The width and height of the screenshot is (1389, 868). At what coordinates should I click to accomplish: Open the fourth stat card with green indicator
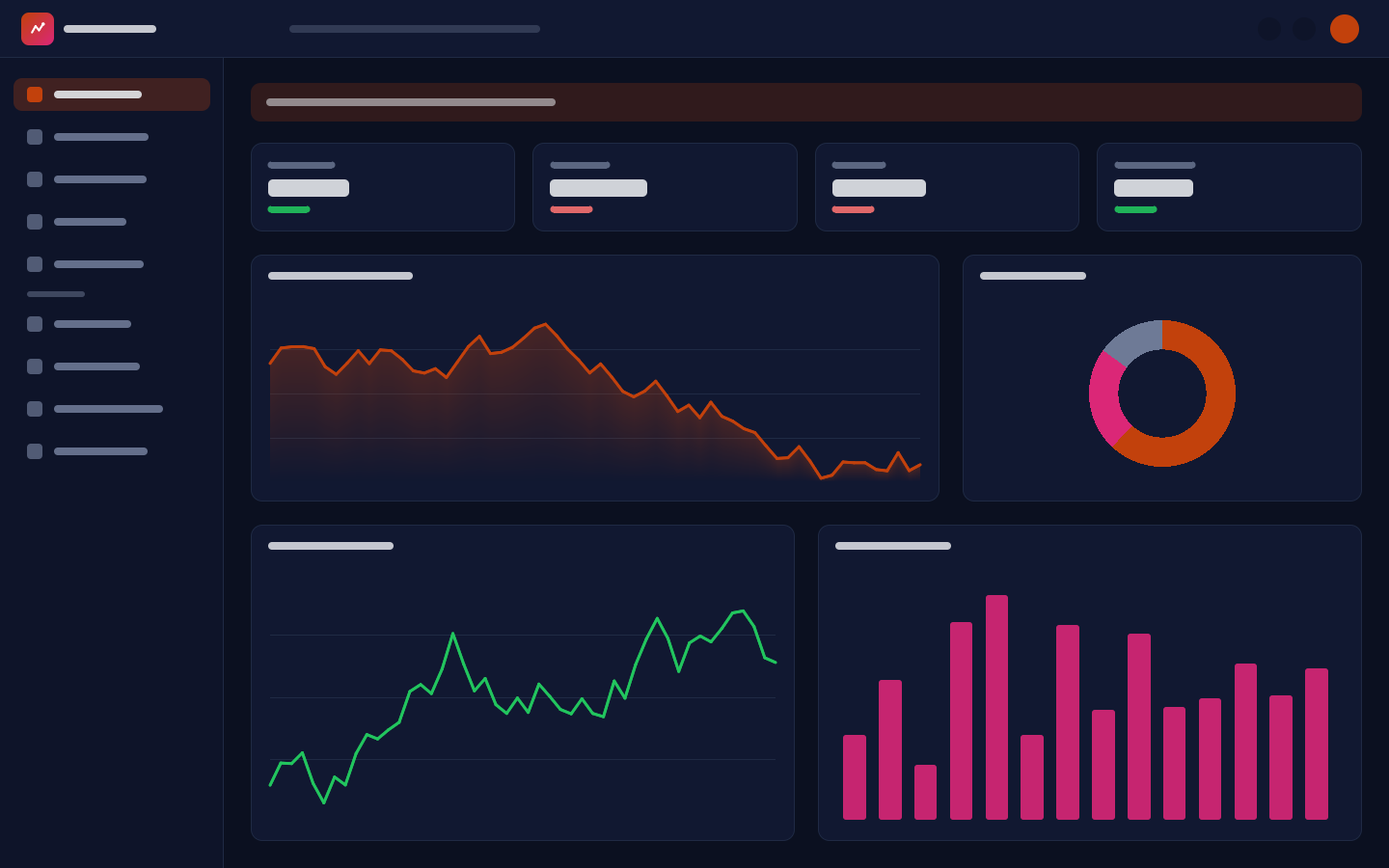[x=1229, y=187]
